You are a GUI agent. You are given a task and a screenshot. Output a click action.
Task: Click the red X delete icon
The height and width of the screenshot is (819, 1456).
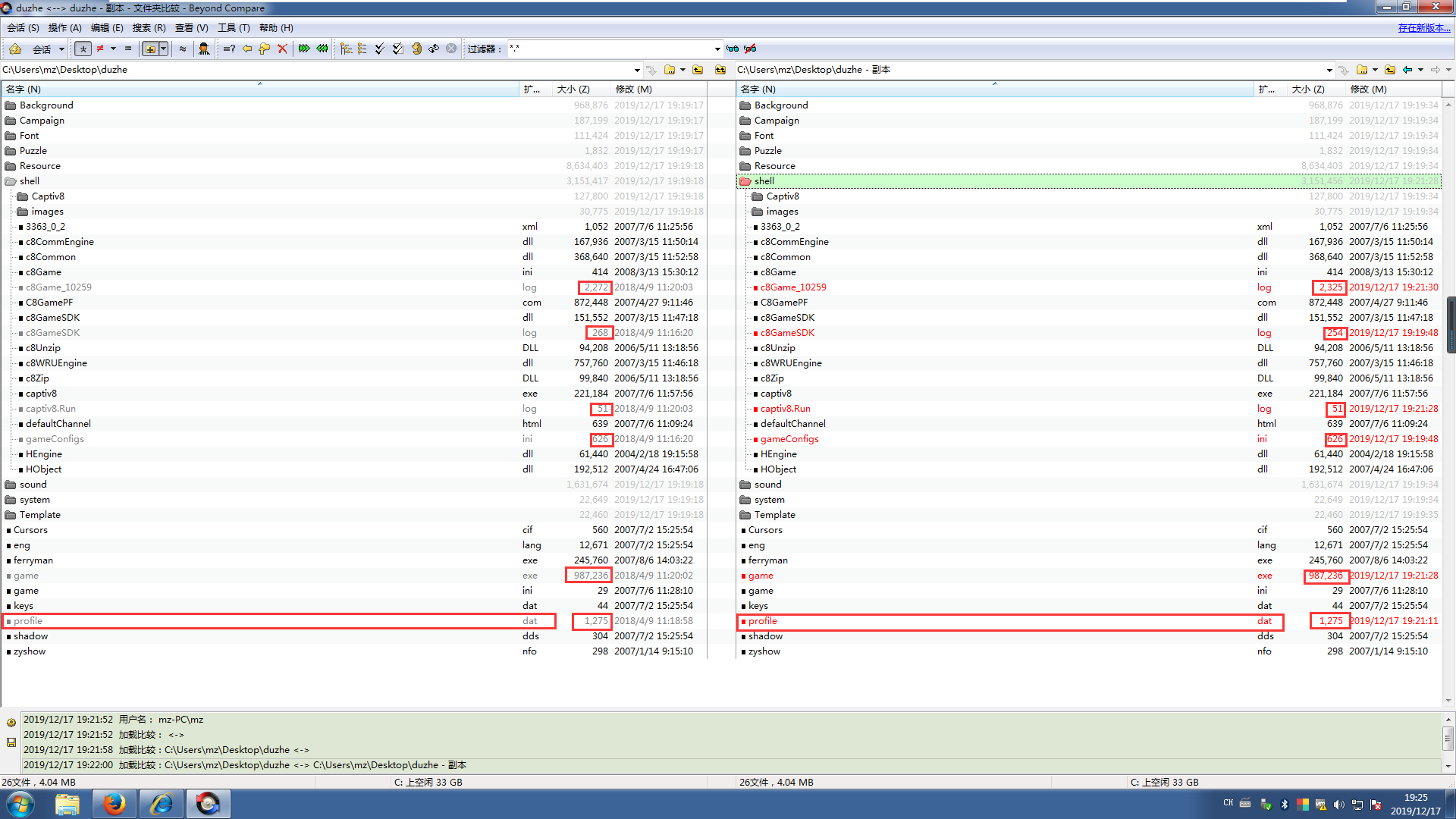click(x=282, y=49)
